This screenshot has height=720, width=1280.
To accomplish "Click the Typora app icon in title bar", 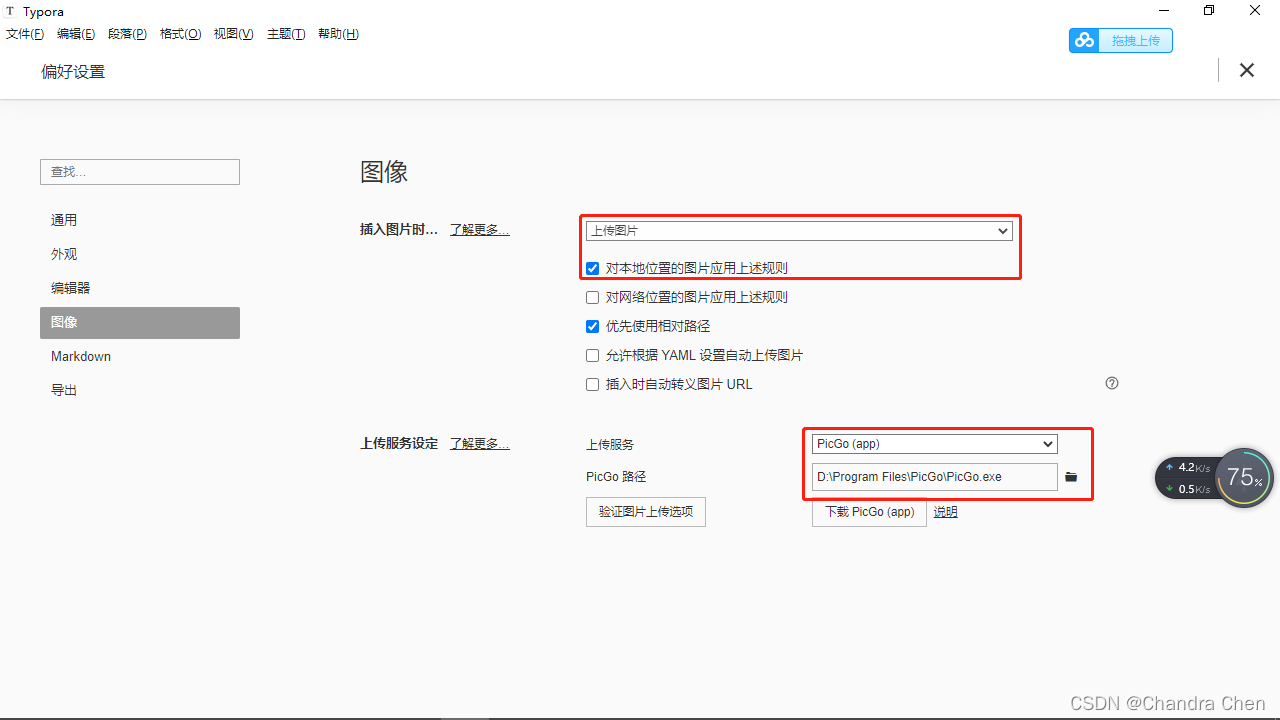I will pos(10,11).
